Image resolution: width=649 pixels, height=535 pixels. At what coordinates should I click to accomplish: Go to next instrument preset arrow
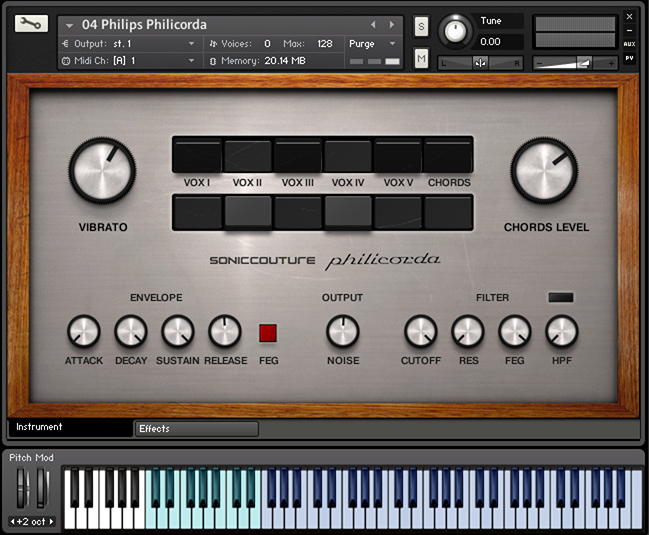(x=392, y=25)
